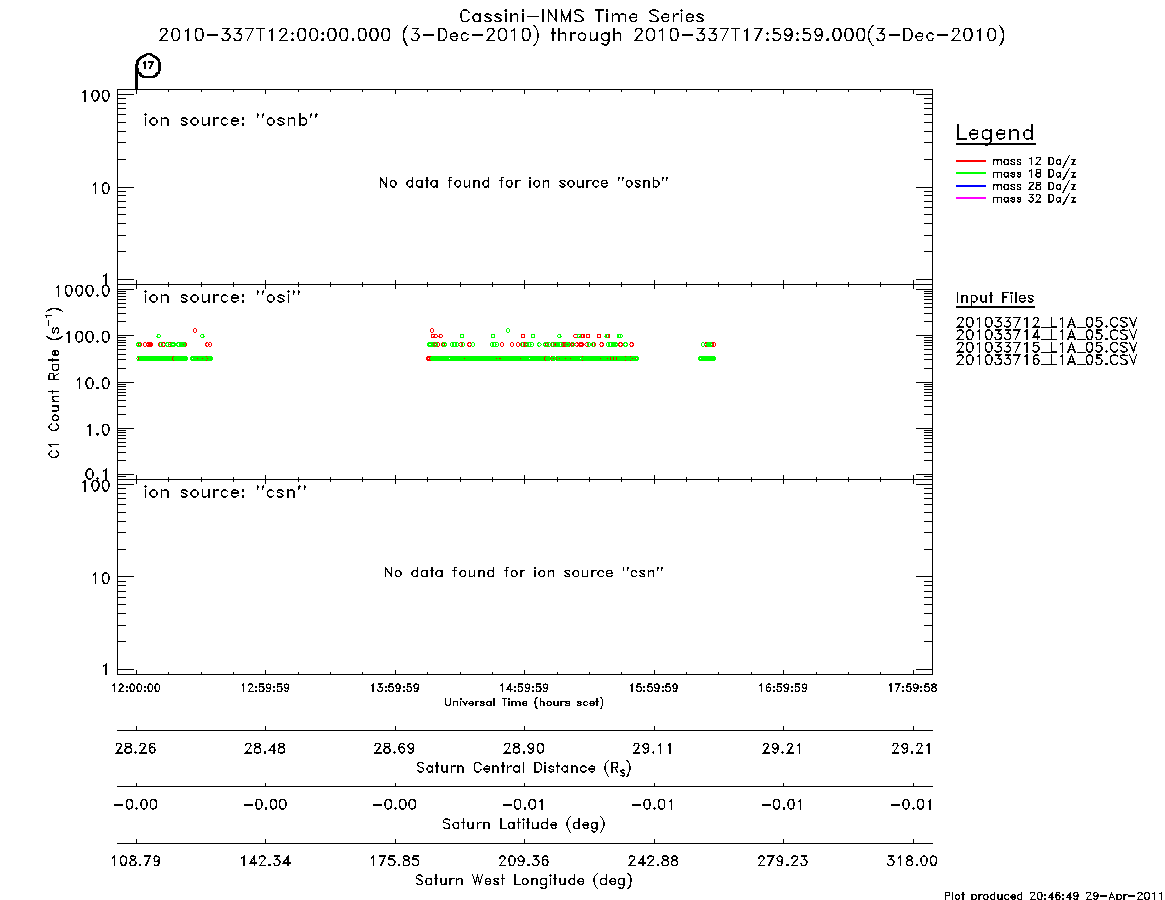Click the 10 tick on the csn panel
Screen dimensions: 1165x900
[101, 578]
